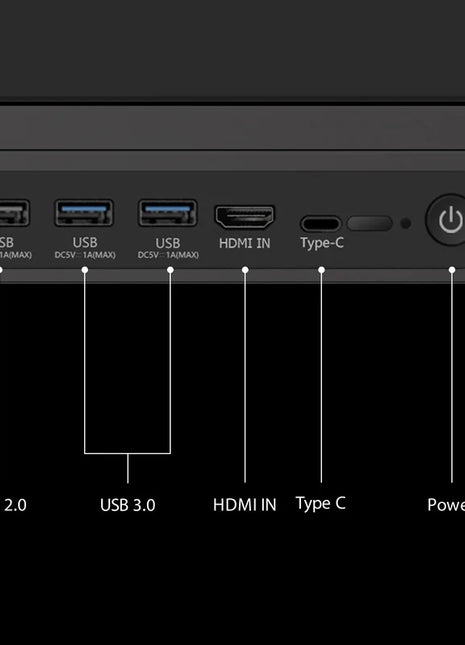Image resolution: width=465 pixels, height=645 pixels.
Task: Click the callout dot below Type-C label
Action: (321, 270)
